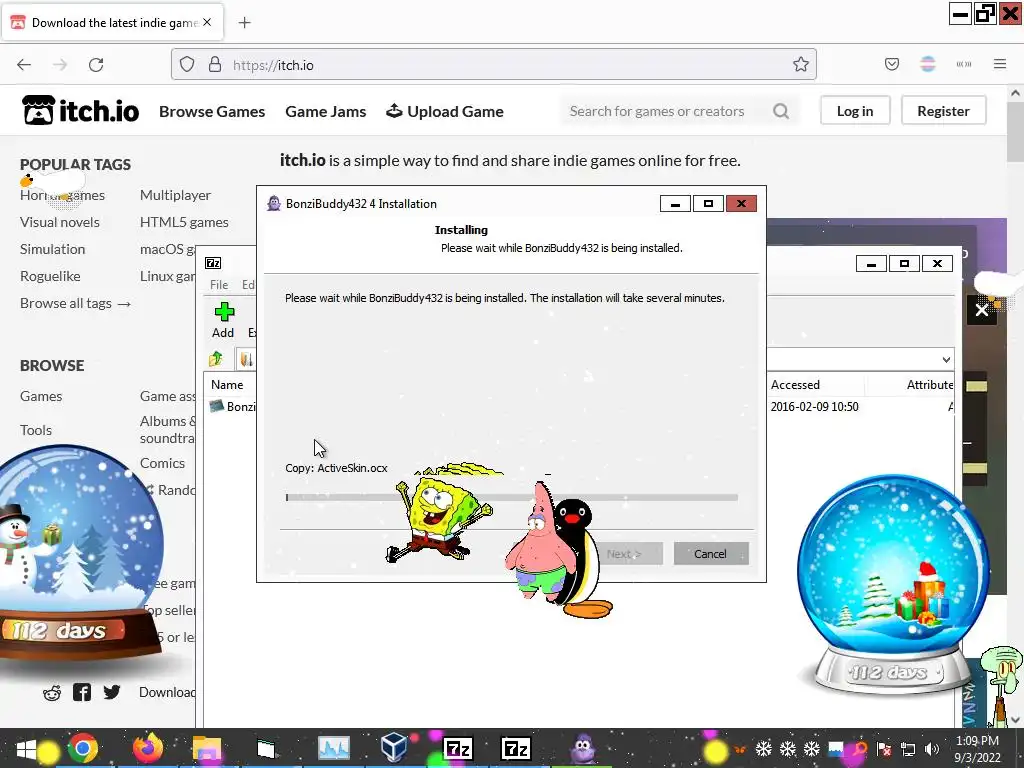Reload the page with the refresh icon
Screen dimensions: 1024x768
coord(96,65)
